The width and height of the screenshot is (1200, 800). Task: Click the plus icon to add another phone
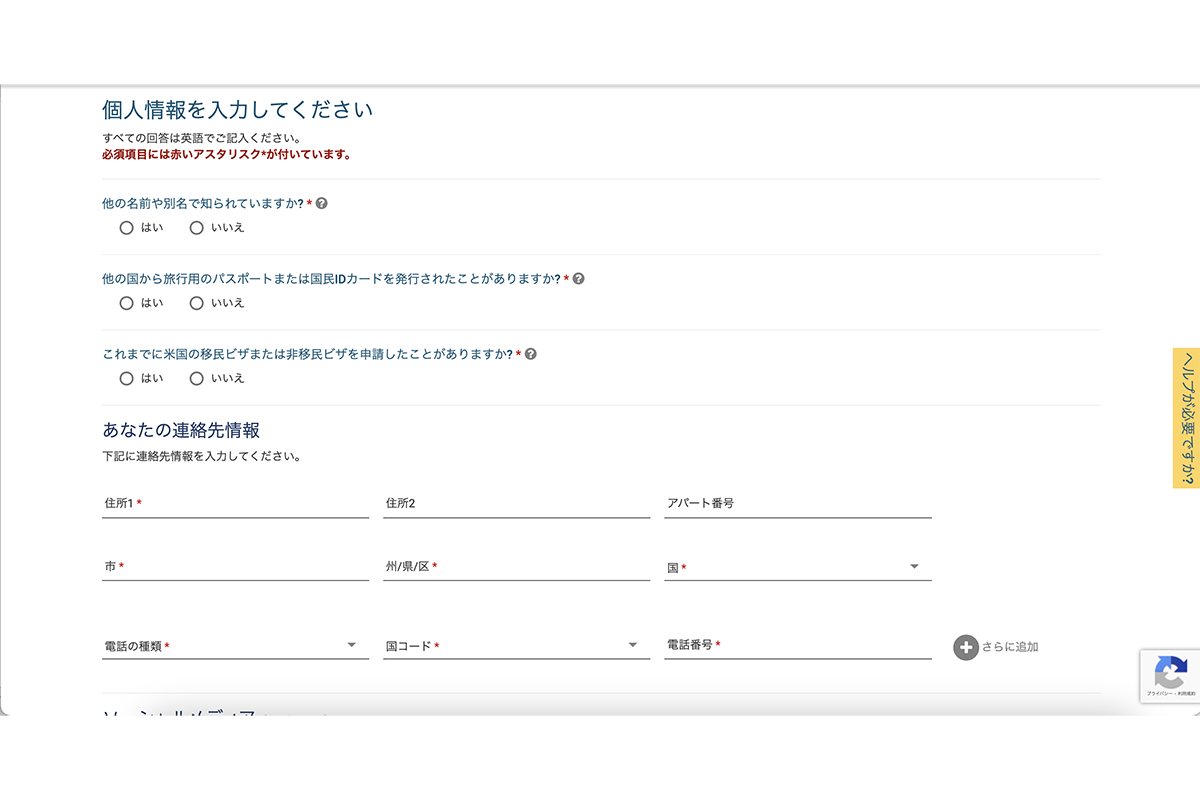click(965, 647)
